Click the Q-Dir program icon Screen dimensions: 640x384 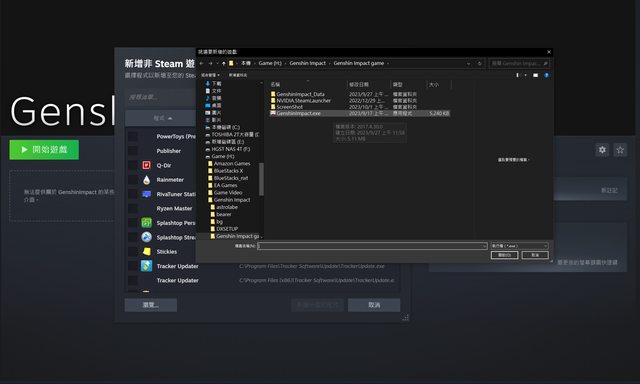tap(147, 165)
